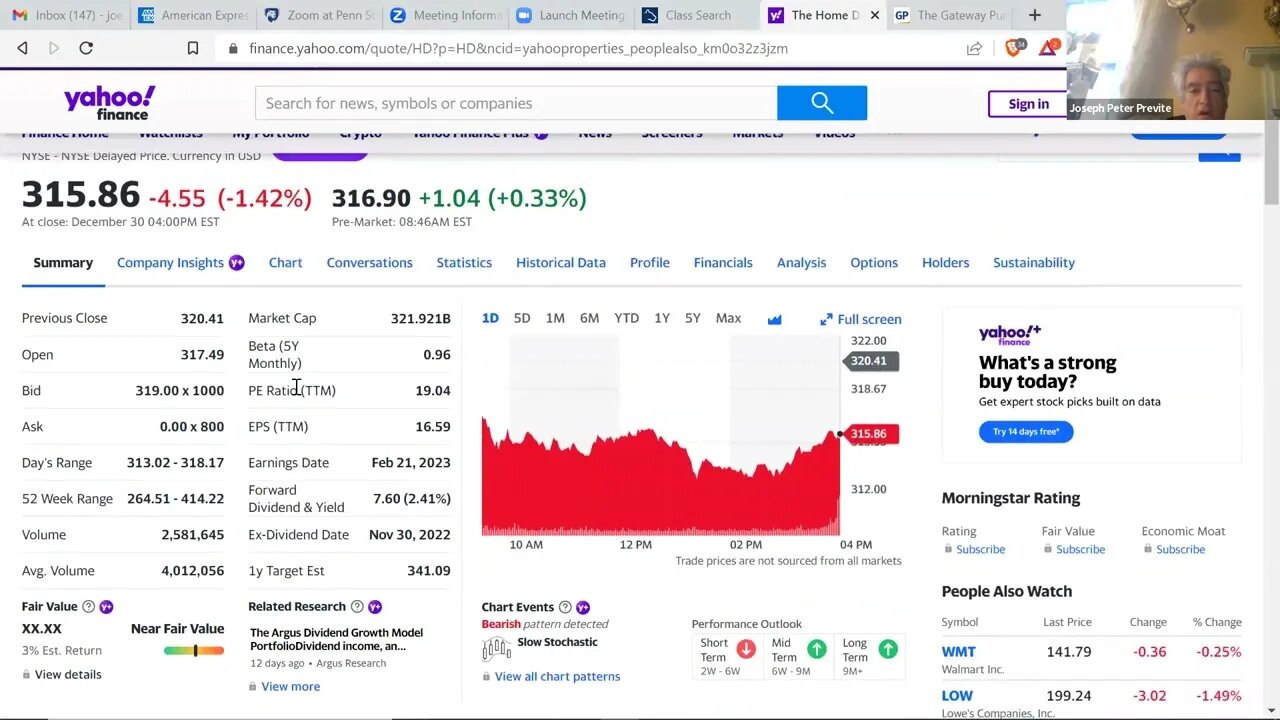Select 1Y chart range
This screenshot has height=720, width=1280.
click(x=662, y=318)
